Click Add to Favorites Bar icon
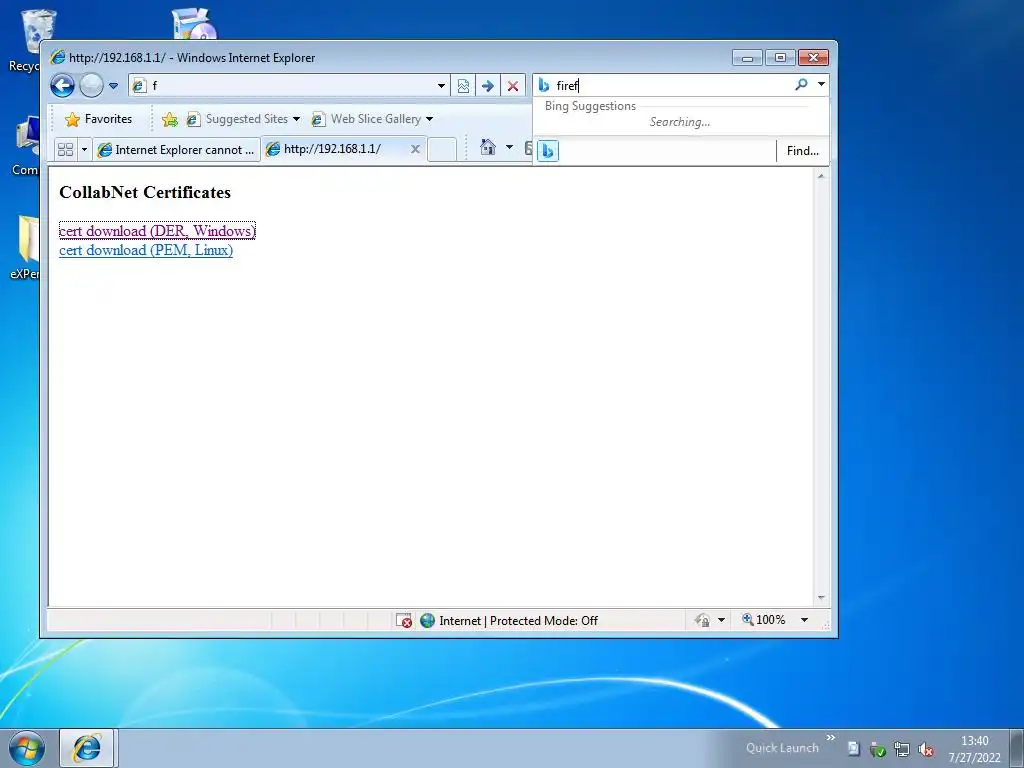Image resolution: width=1024 pixels, height=768 pixels. pyautogui.click(x=170, y=119)
